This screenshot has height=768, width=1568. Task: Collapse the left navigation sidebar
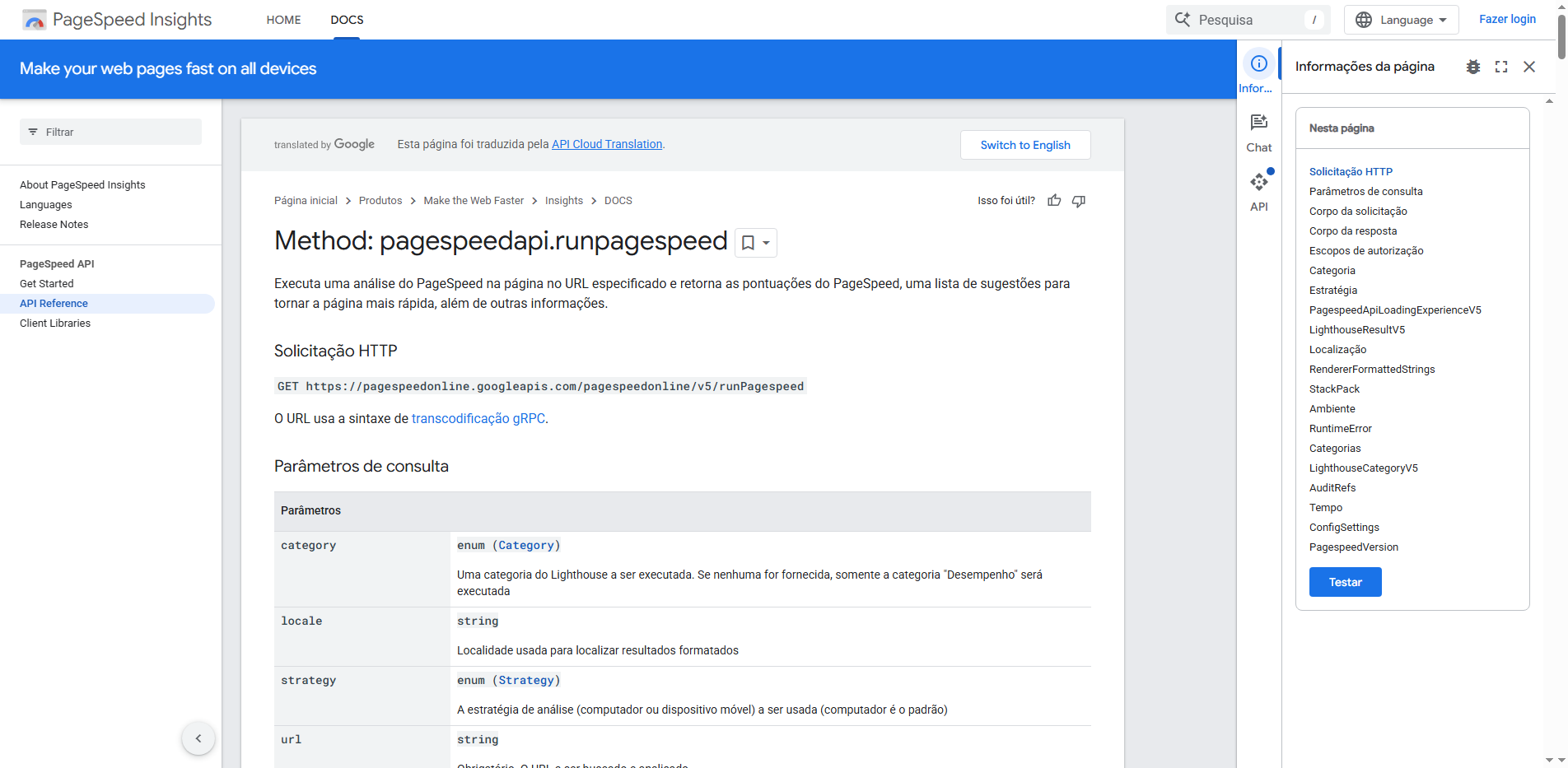click(198, 738)
